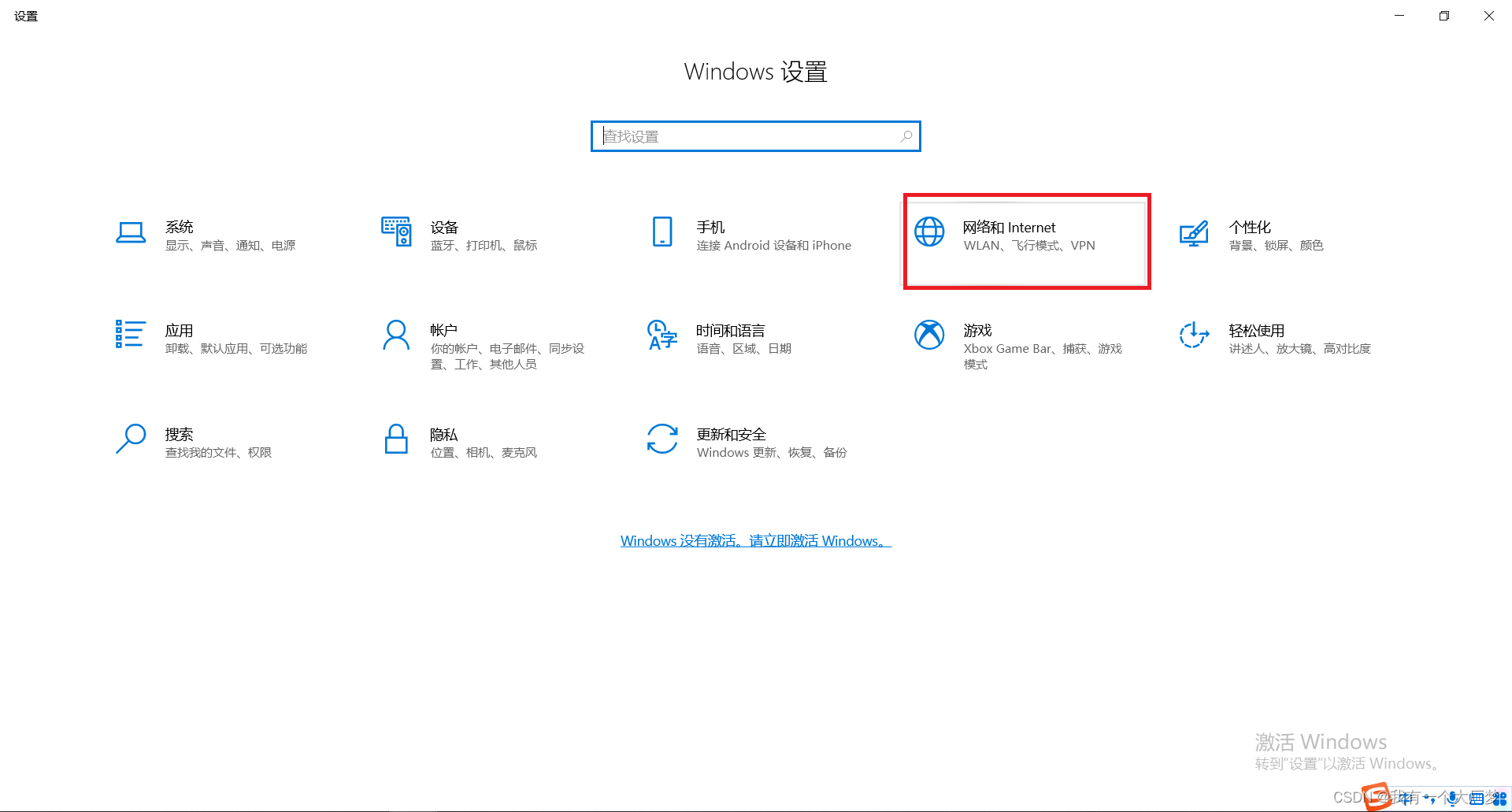This screenshot has height=812, width=1512.
Task: Click the 时间和语言 title
Action: 731,330
